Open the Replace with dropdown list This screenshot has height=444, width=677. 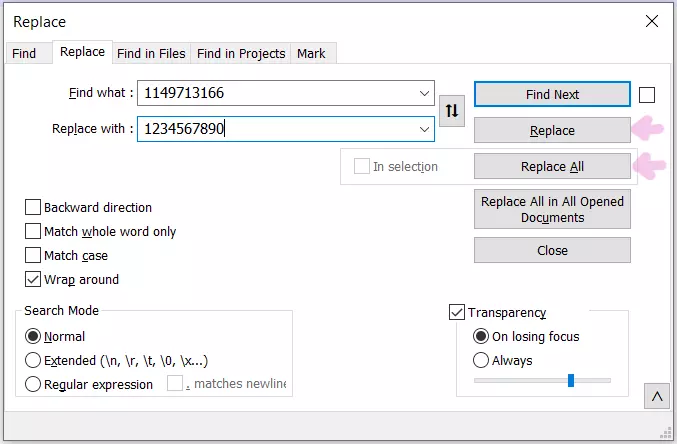(x=424, y=129)
